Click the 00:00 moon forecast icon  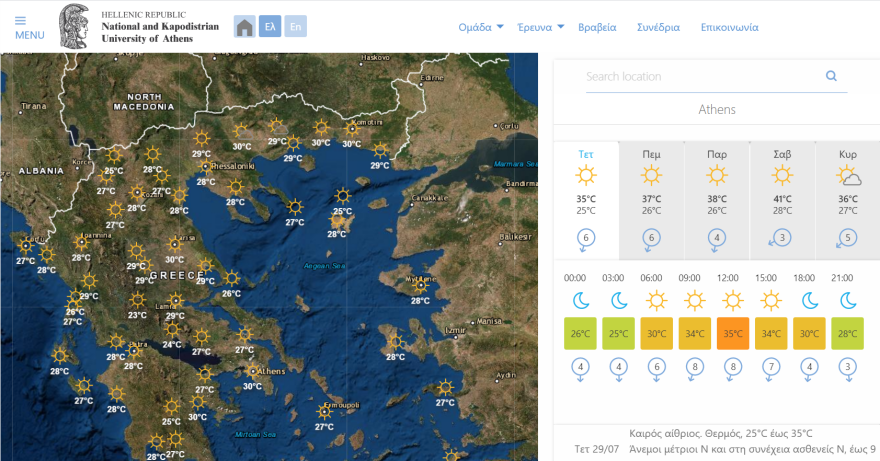coord(580,300)
